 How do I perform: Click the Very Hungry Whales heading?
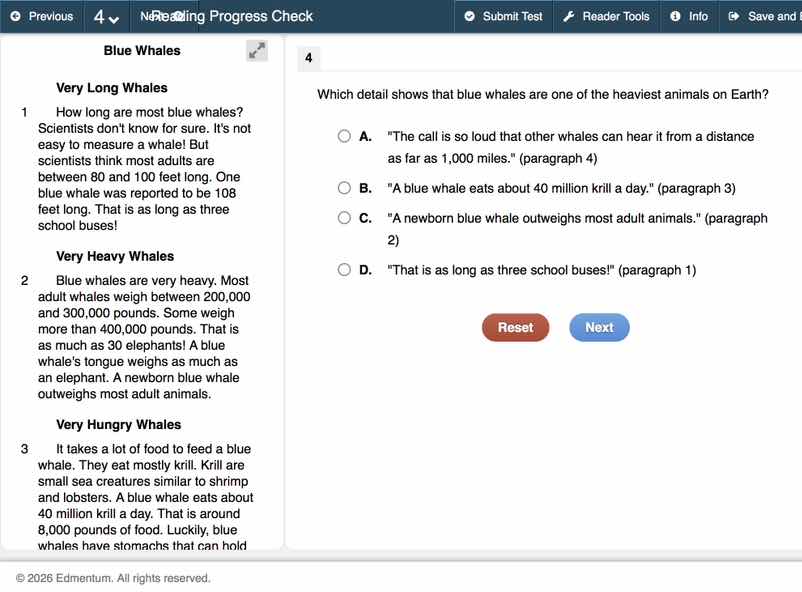click(x=118, y=424)
